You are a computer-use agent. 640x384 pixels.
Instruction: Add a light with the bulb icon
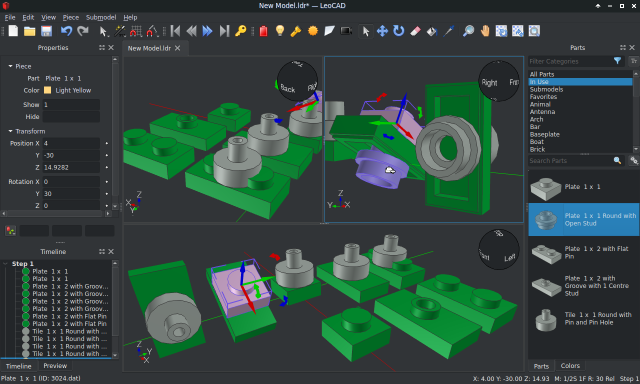(x=280, y=31)
